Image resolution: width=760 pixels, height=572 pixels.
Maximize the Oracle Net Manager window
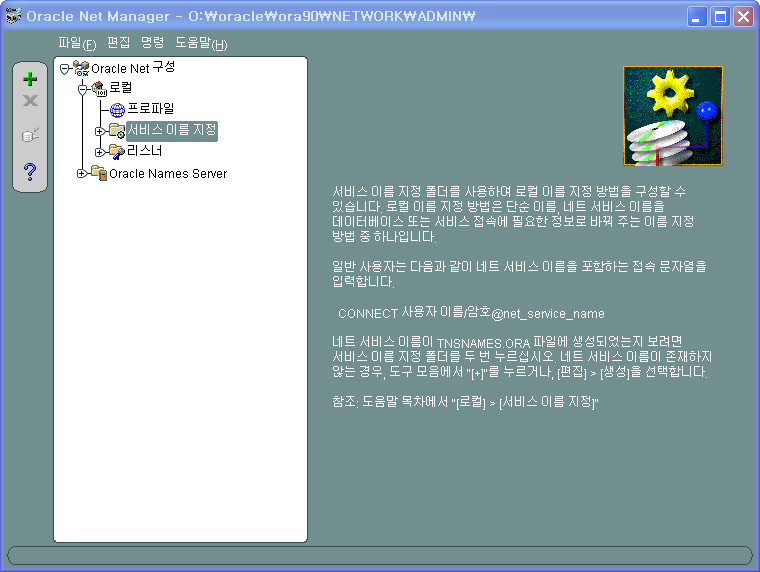[x=720, y=16]
